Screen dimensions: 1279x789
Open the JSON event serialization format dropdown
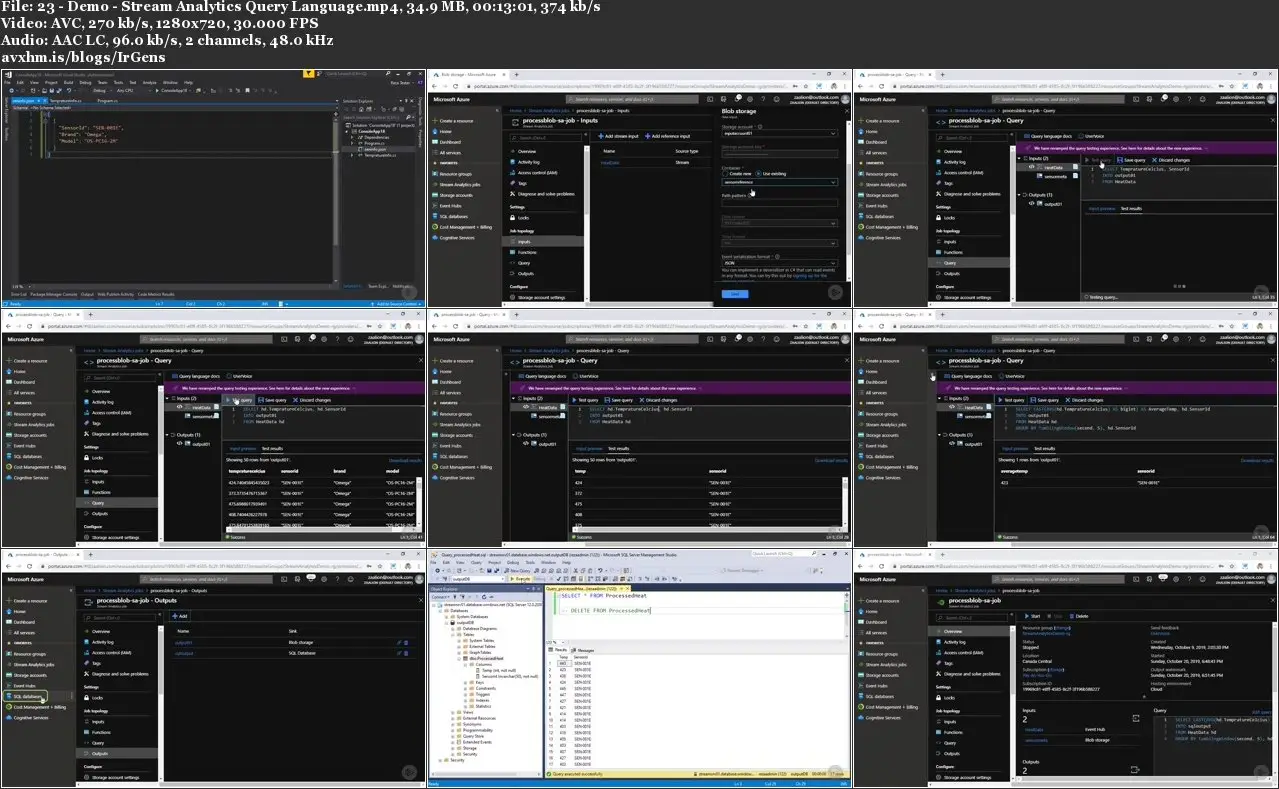click(x=779, y=262)
